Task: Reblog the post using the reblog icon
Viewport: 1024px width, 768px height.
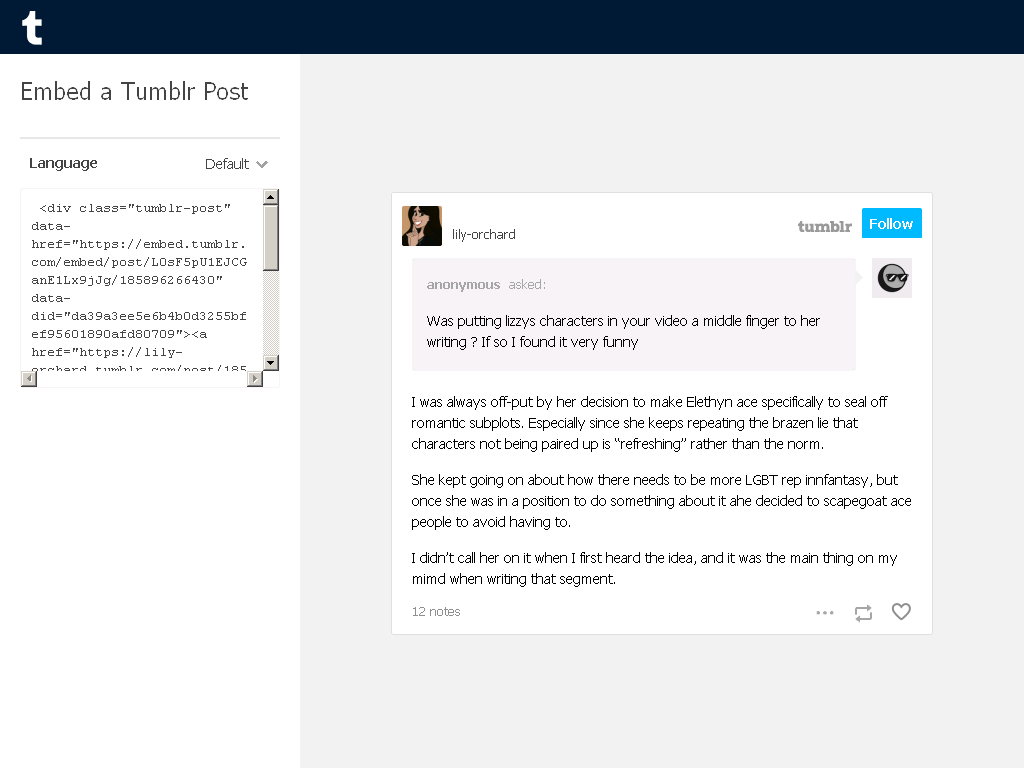Action: coord(863,613)
